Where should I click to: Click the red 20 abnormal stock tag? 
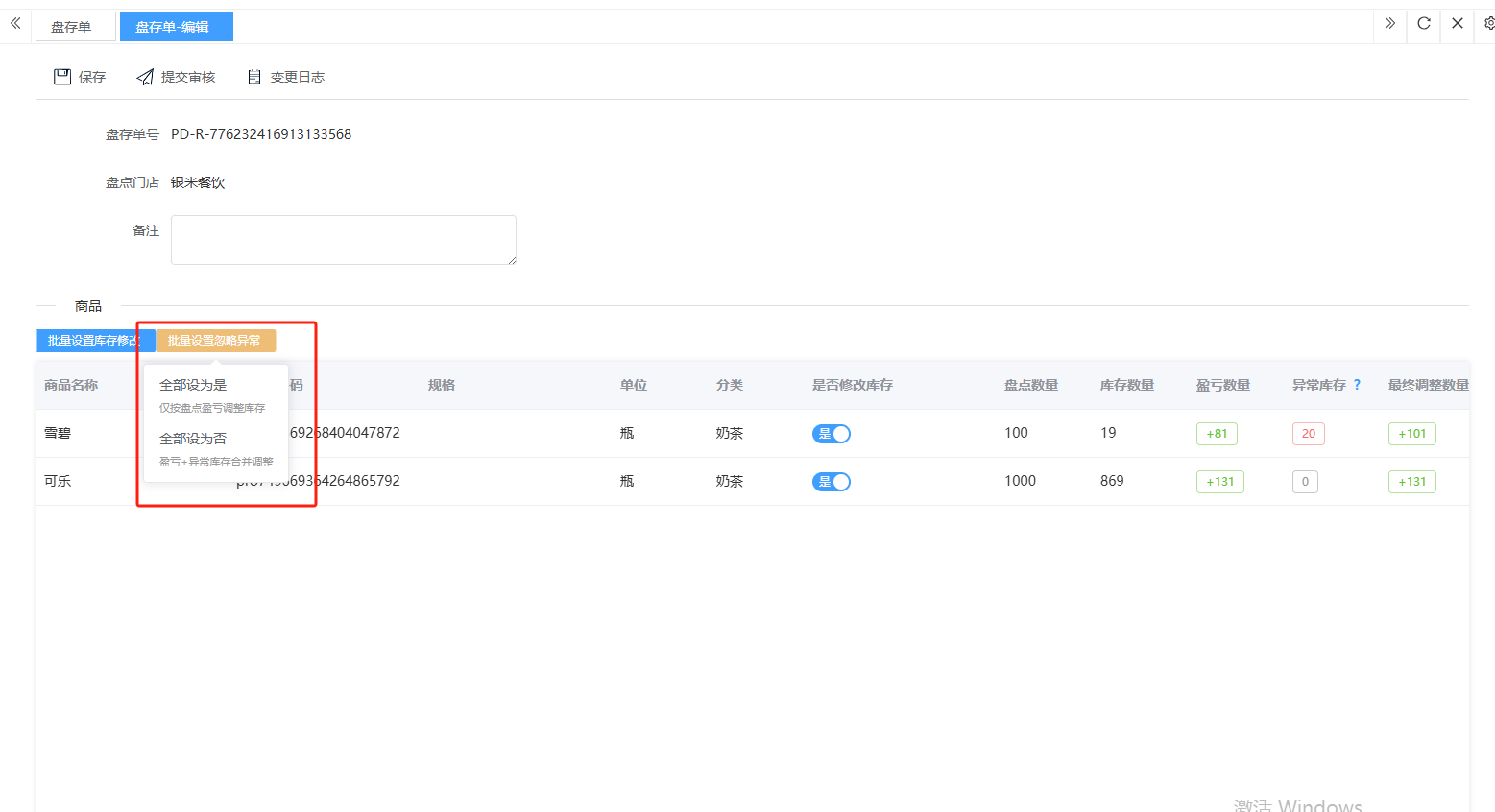[1308, 434]
